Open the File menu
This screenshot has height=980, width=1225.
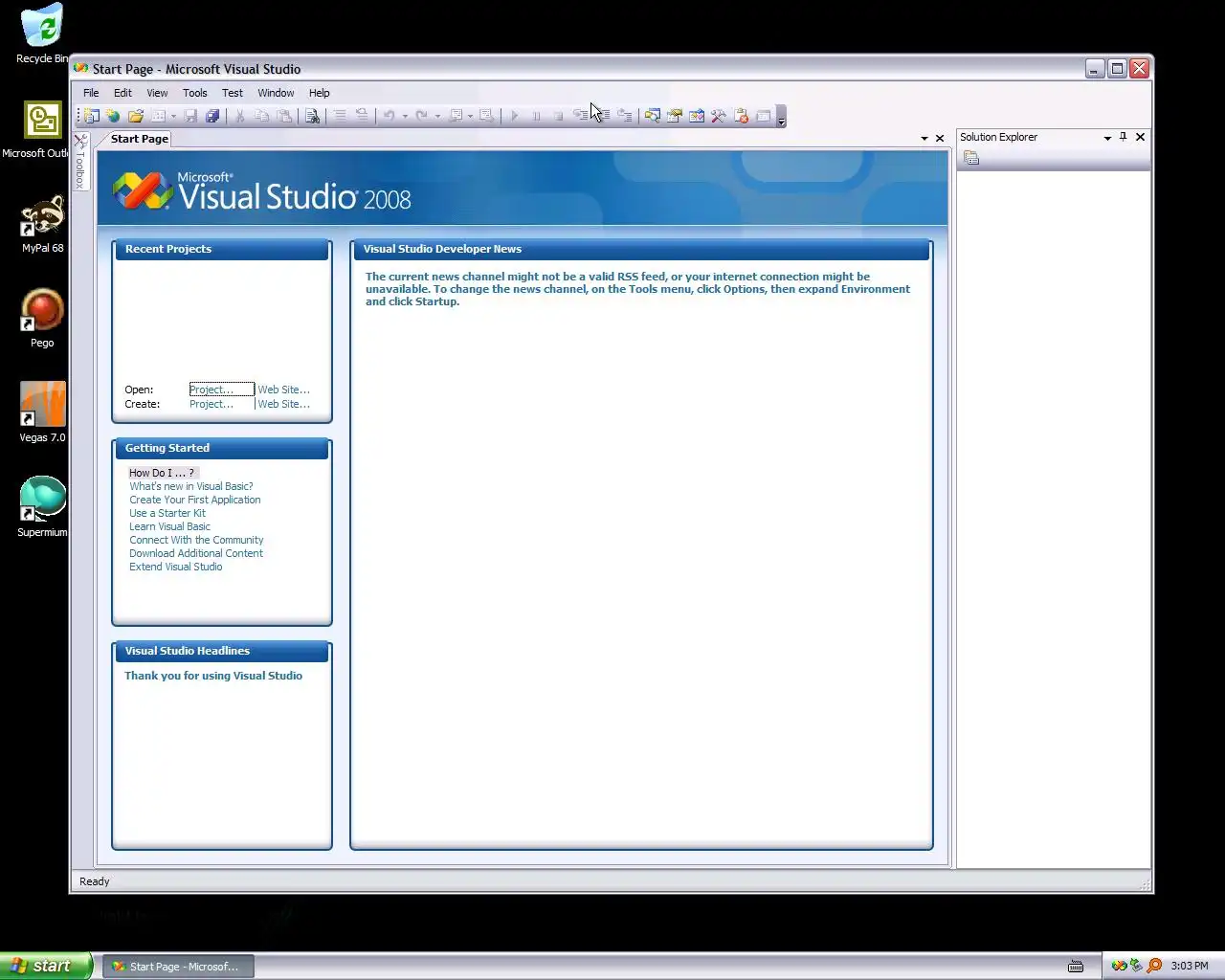click(91, 93)
